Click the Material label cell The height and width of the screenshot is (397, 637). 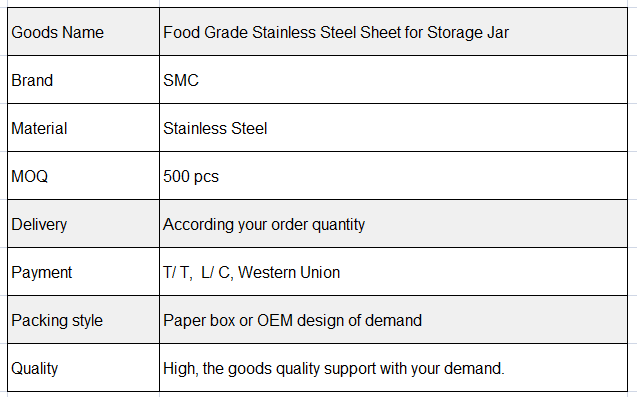point(83,128)
